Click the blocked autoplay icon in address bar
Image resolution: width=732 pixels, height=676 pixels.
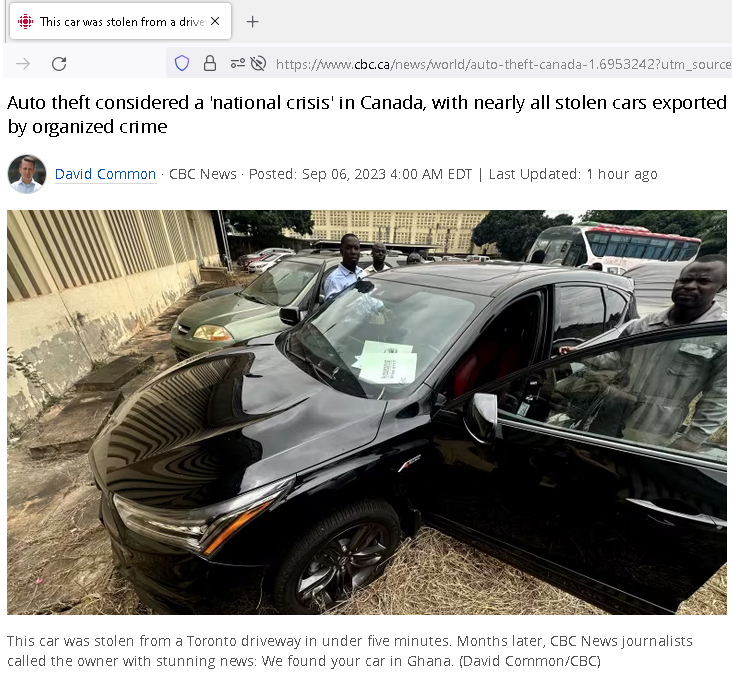click(x=258, y=63)
